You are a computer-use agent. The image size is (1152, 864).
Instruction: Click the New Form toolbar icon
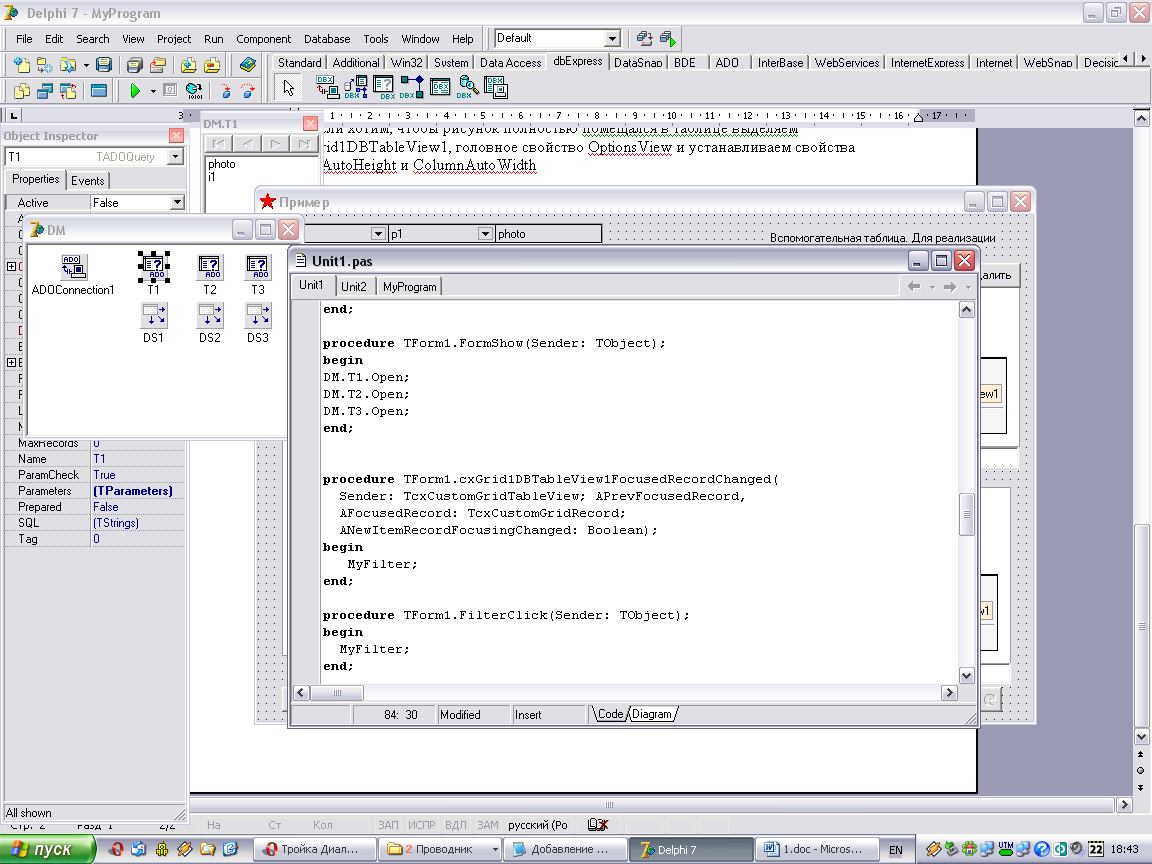click(98, 90)
